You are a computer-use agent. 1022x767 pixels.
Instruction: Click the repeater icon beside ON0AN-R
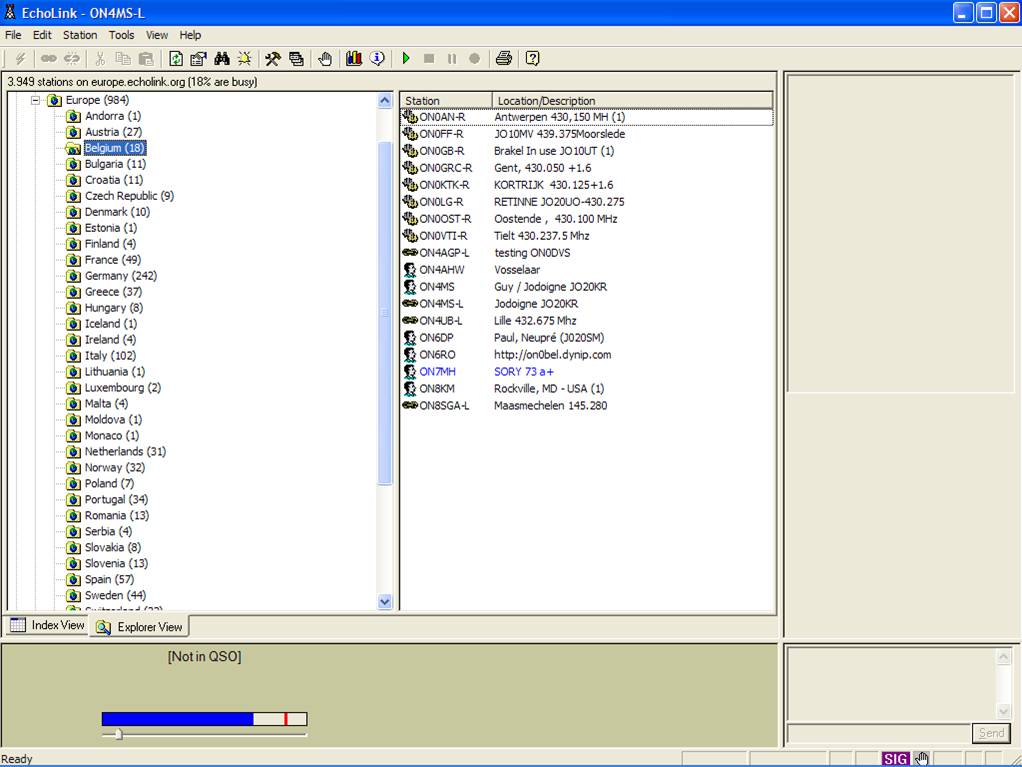click(409, 117)
